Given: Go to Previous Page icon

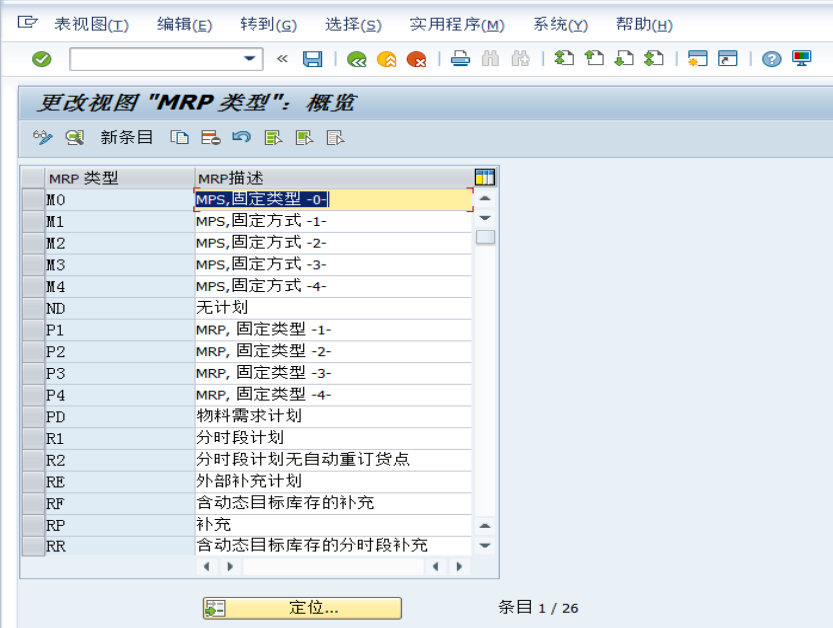Looking at the screenshot, I should point(594,58).
